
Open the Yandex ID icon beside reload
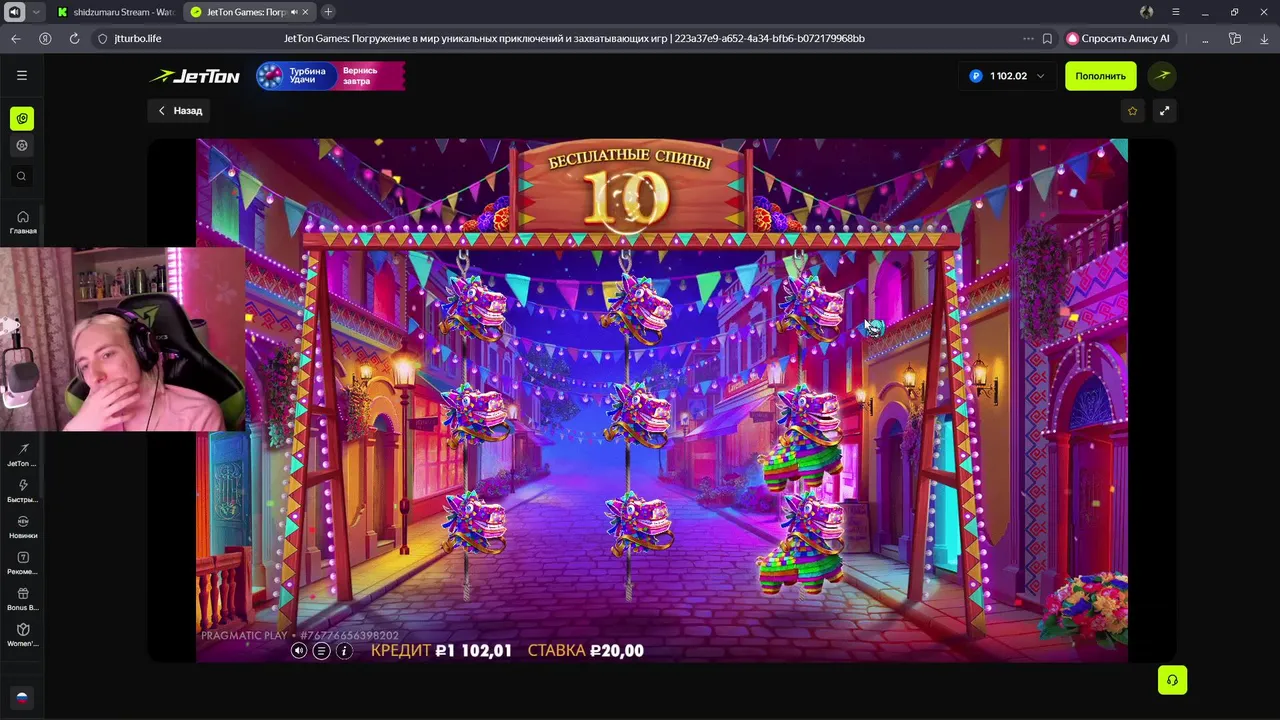click(x=45, y=38)
